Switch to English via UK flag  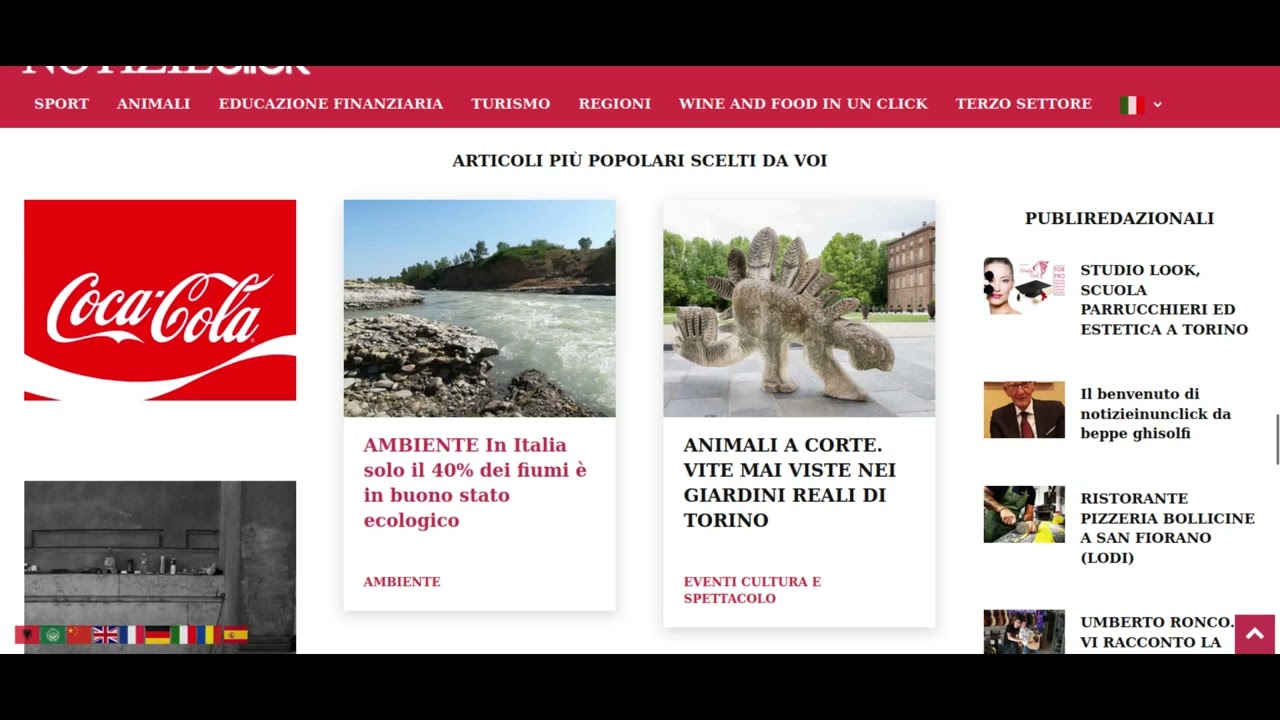pos(105,635)
